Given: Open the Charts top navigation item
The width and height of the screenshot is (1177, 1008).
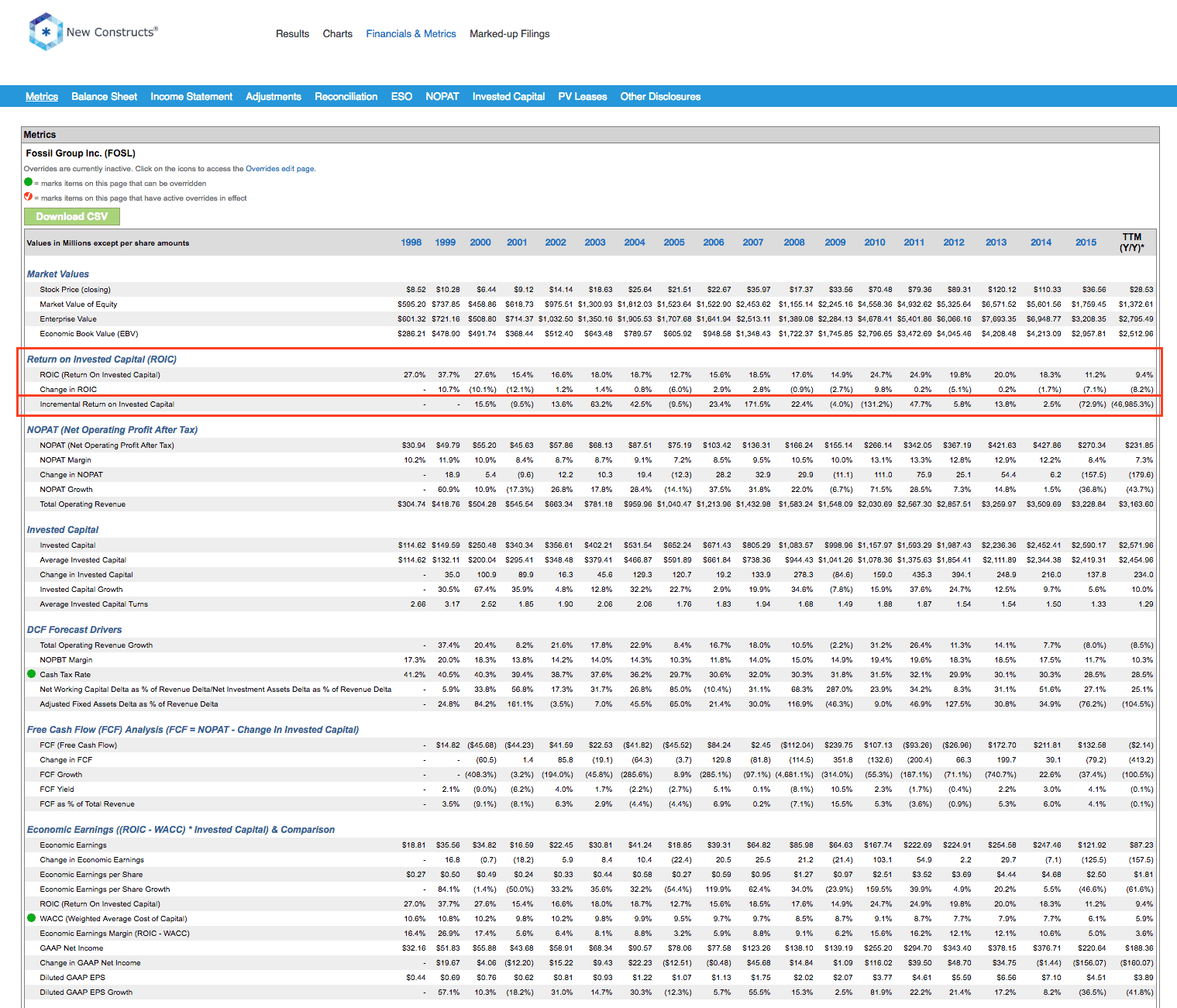Looking at the screenshot, I should (337, 34).
